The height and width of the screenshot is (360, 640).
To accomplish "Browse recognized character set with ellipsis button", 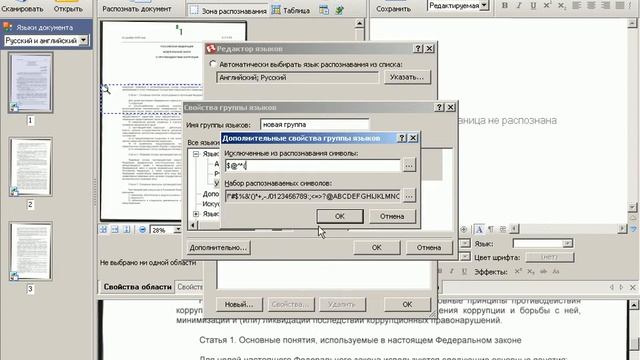I will click(409, 196).
